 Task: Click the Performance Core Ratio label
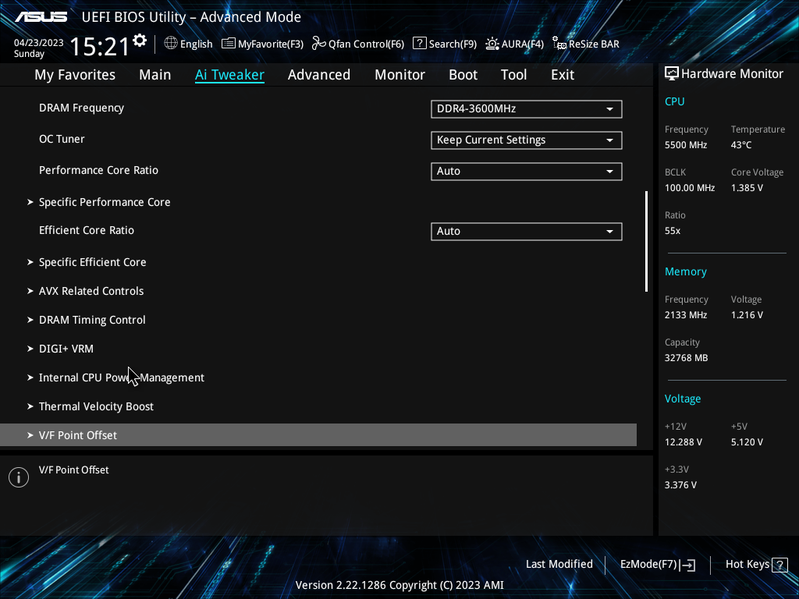click(x=98, y=170)
